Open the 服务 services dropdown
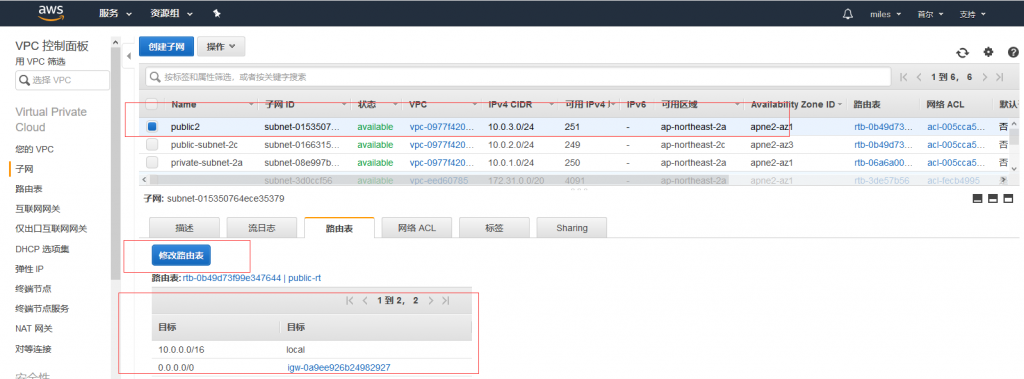 tap(116, 14)
